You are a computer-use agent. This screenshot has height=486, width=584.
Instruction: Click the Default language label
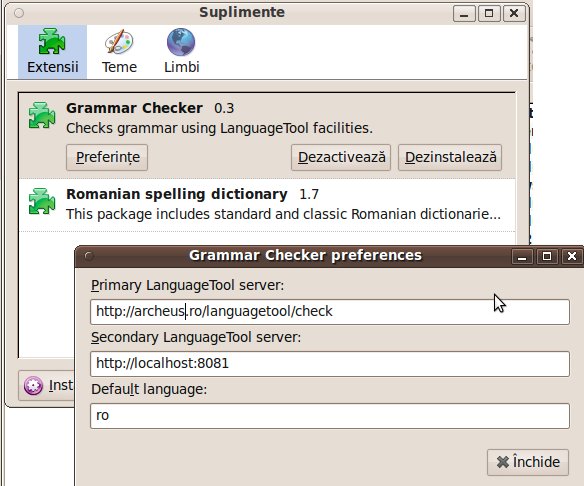click(x=149, y=390)
